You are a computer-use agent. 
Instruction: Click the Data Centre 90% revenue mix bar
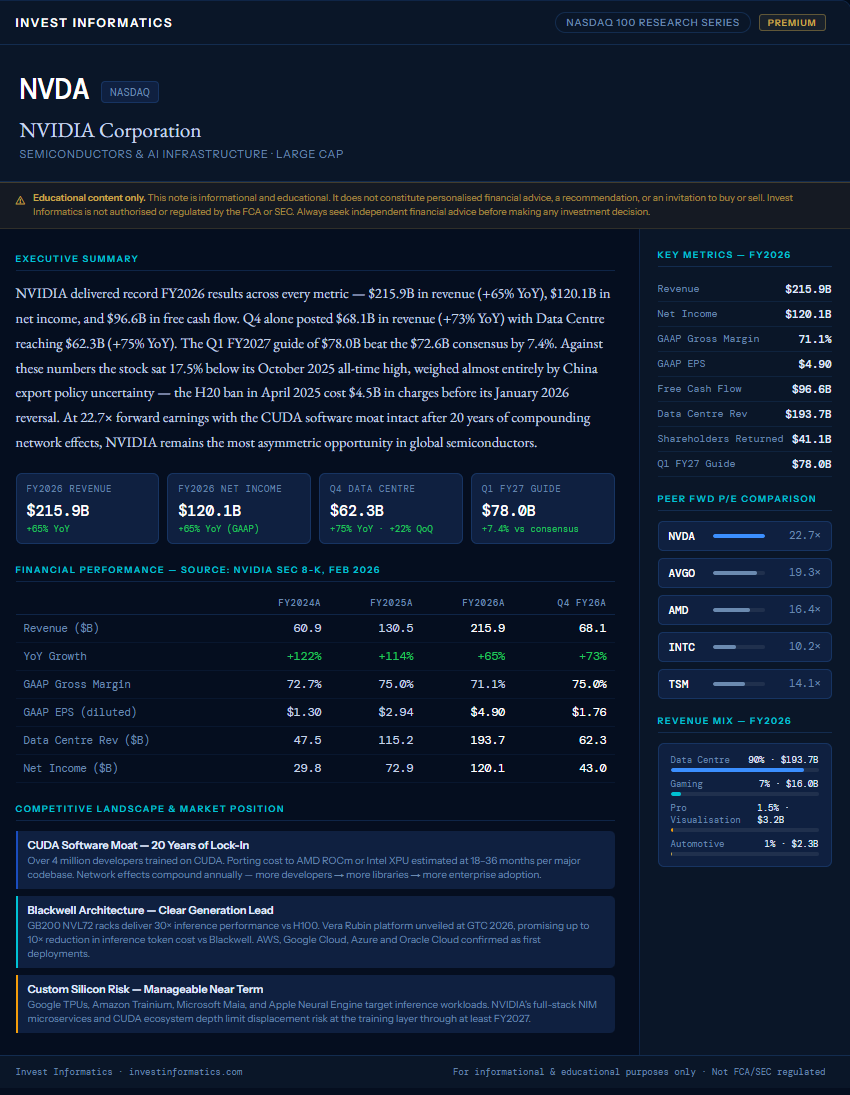coord(745,770)
